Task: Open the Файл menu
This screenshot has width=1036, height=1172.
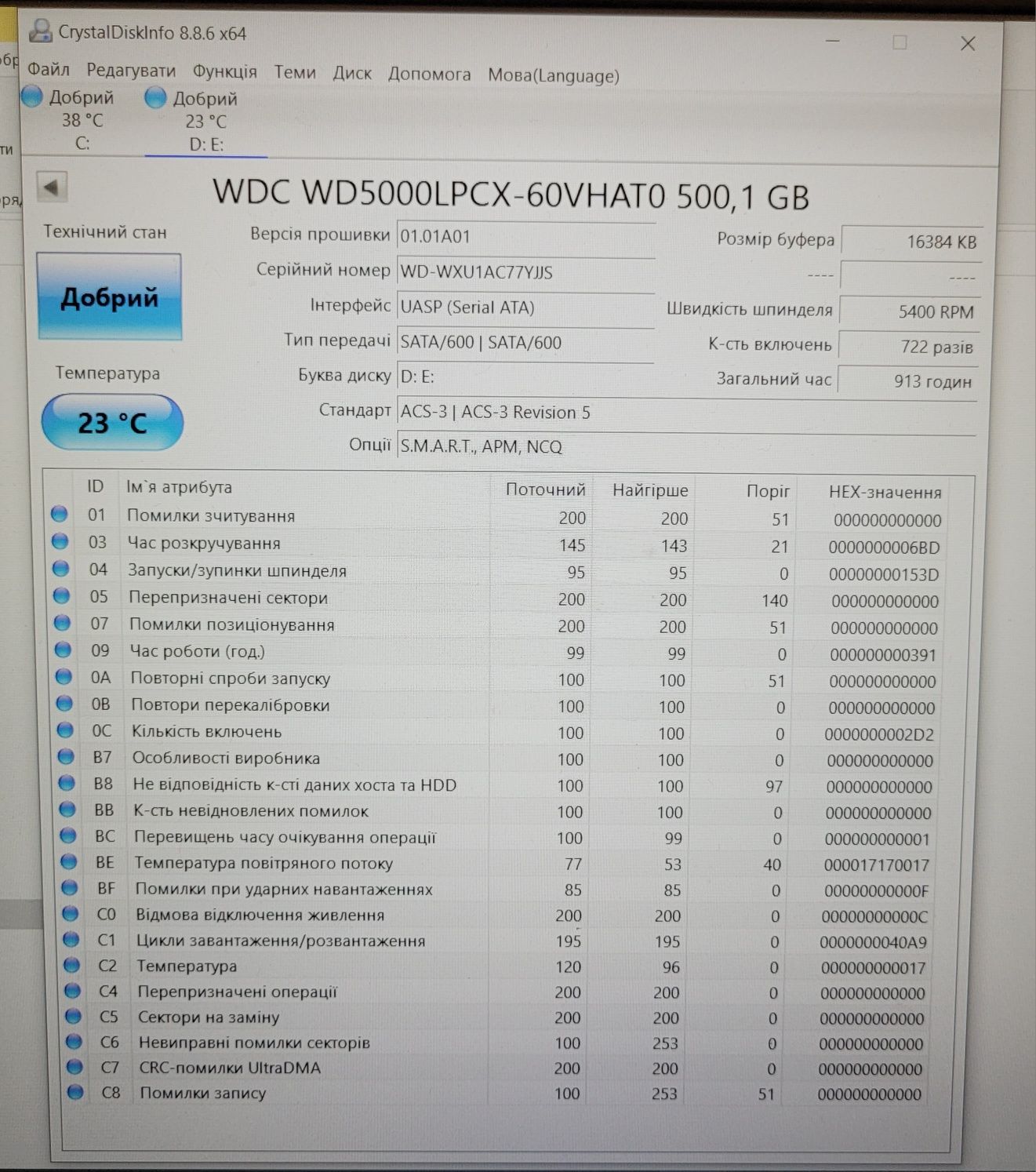Action: point(49,70)
